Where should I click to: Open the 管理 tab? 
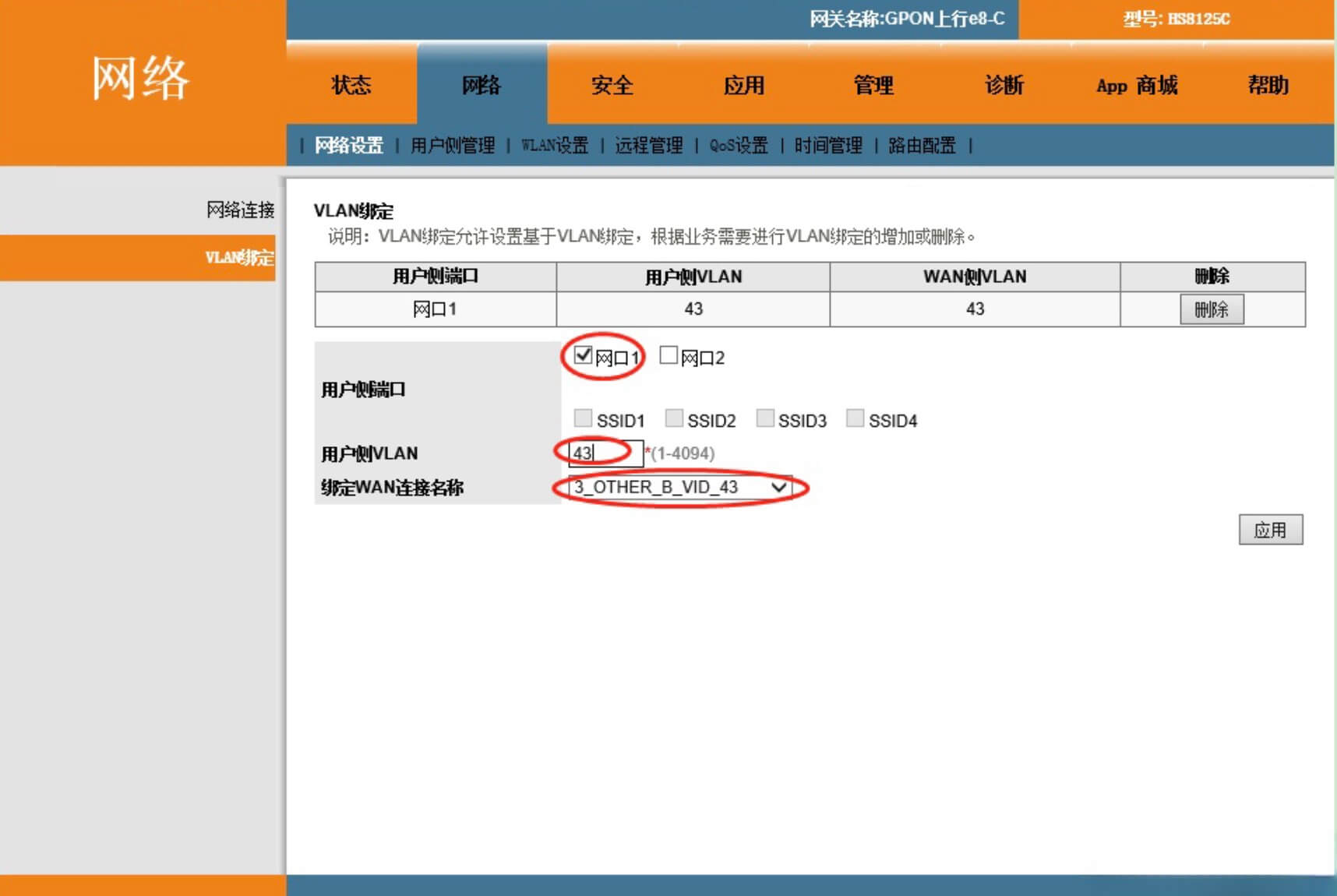[x=873, y=86]
